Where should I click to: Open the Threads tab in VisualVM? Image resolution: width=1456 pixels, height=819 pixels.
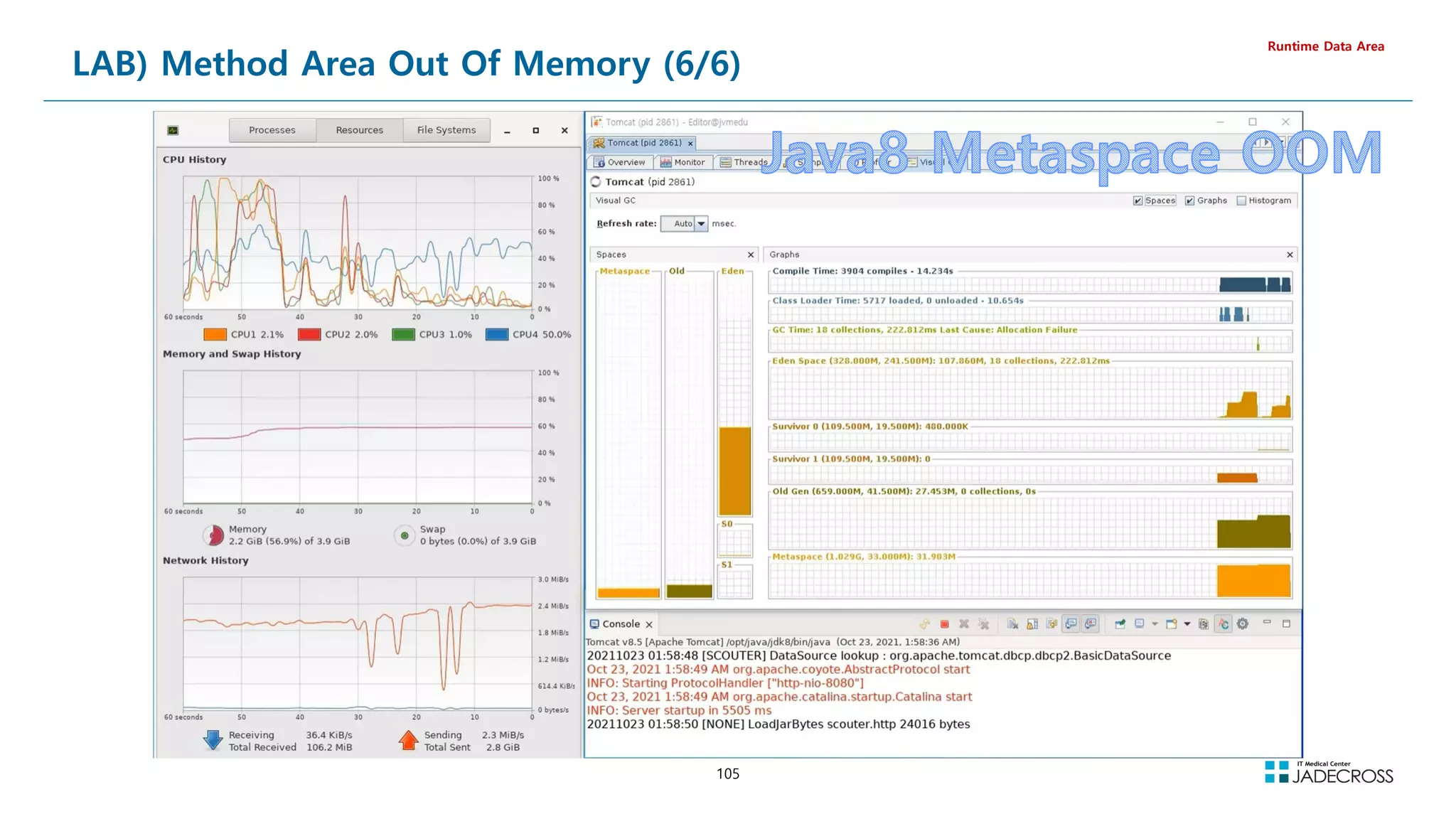pos(744,162)
